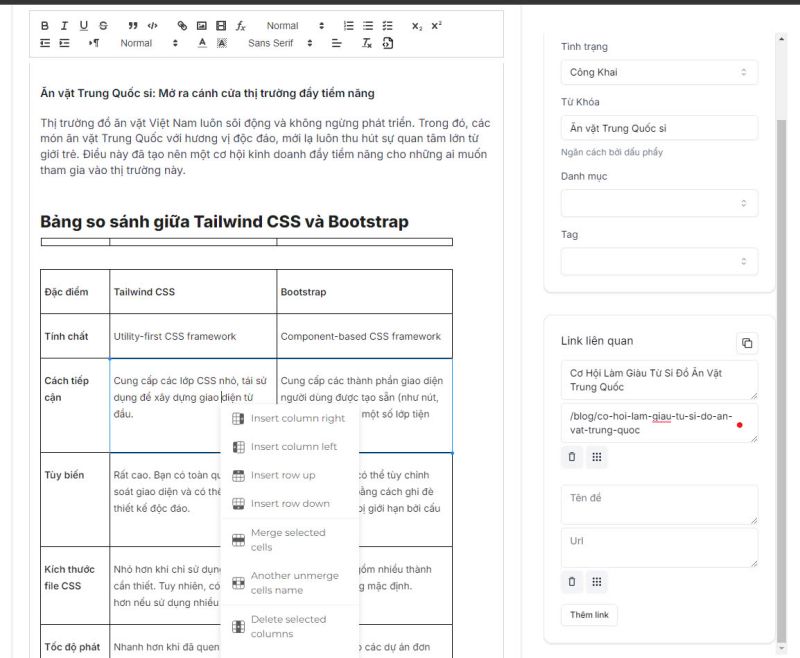The image size is (800, 658).
Task: Insert a formula with the fx icon
Action: point(241,26)
